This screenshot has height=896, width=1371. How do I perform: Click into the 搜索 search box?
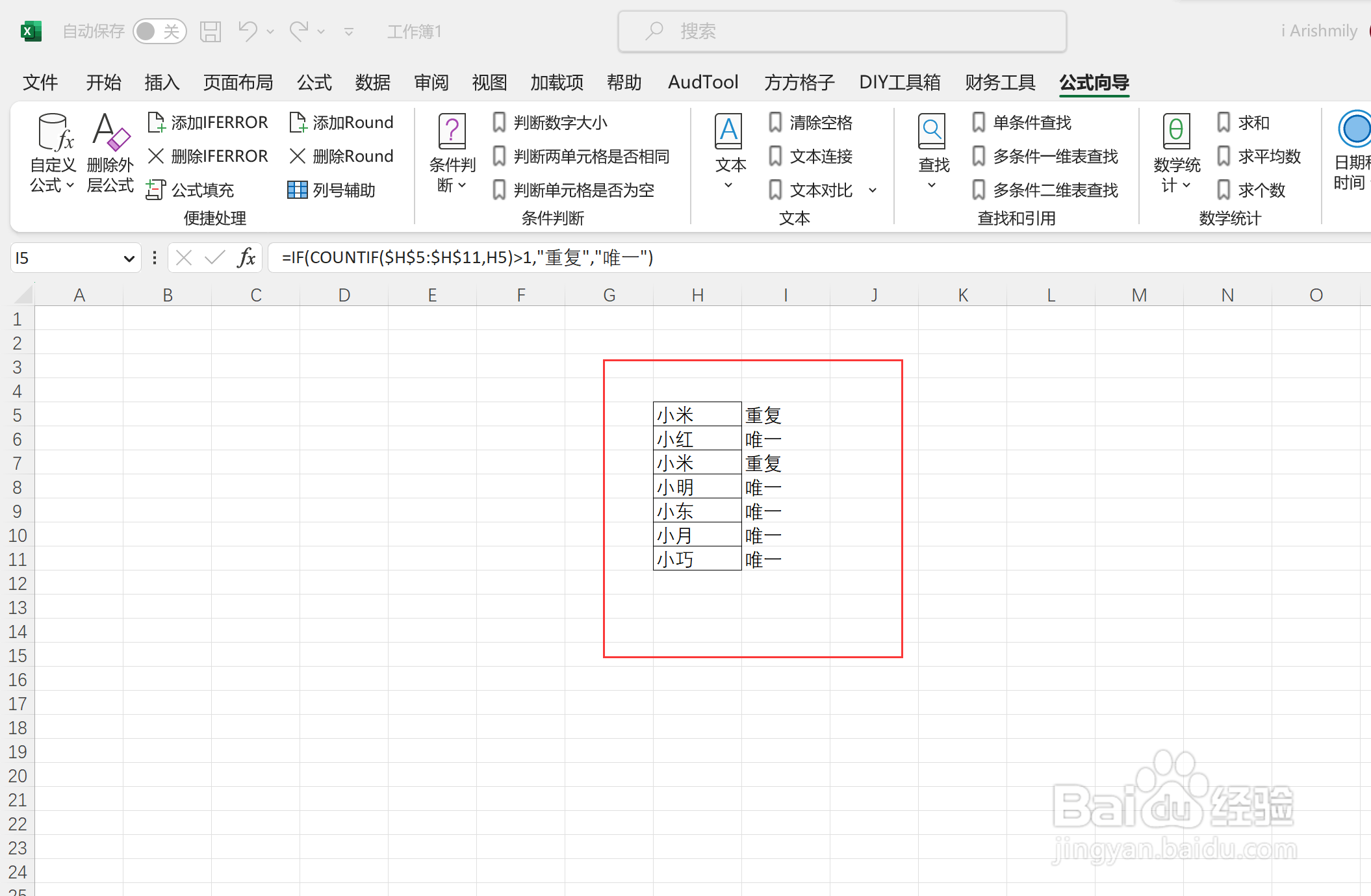point(842,31)
